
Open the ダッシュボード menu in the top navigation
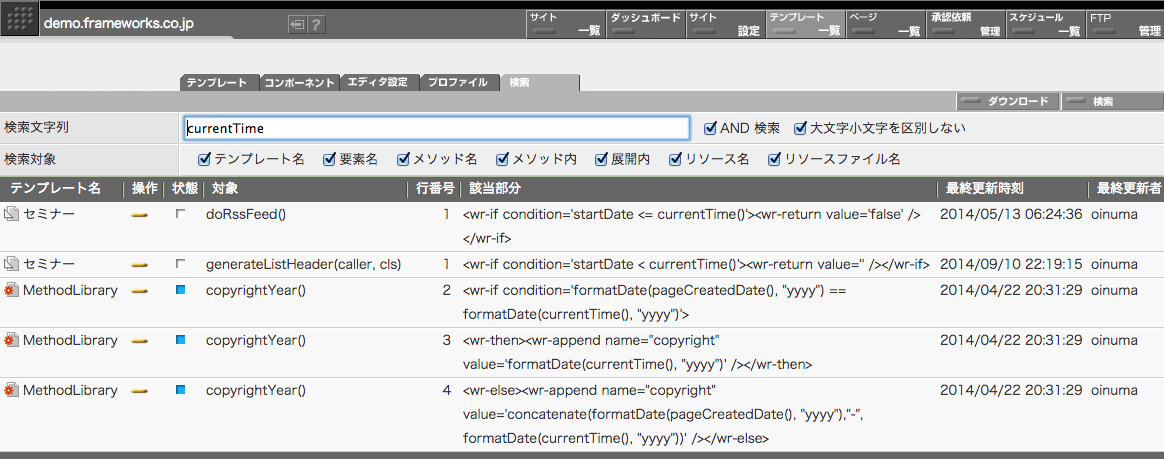[x=644, y=24]
